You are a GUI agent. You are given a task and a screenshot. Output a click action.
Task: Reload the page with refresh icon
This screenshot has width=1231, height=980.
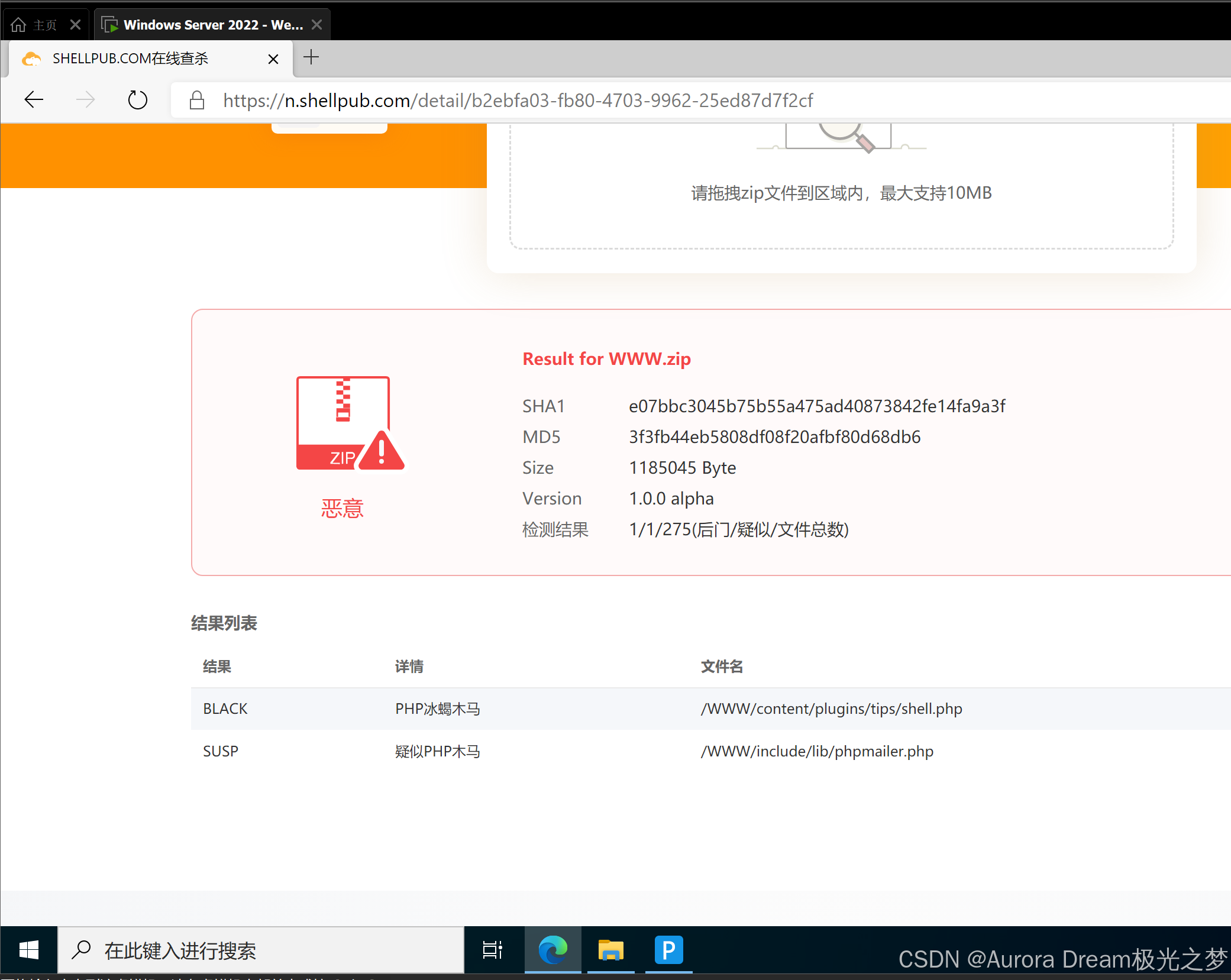[x=137, y=100]
